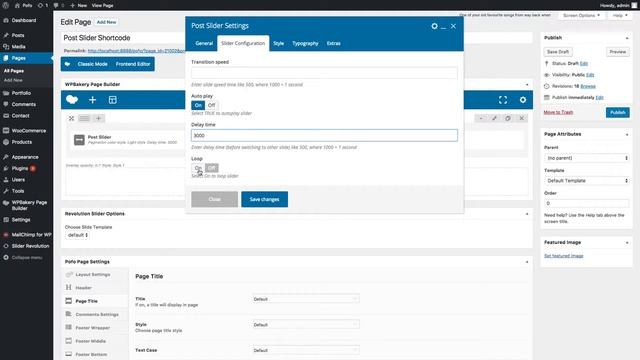Edit the post Visibility setting

pyautogui.click(x=590, y=75)
